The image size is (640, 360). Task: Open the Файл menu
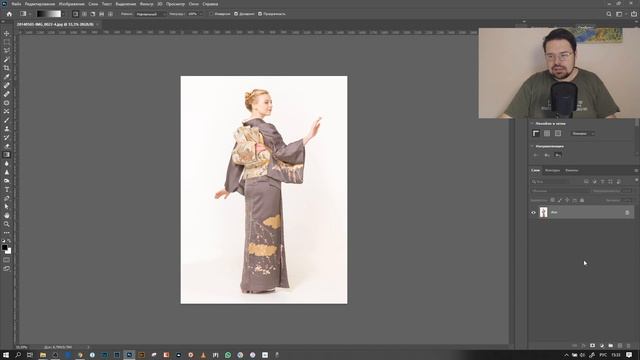pos(16,4)
